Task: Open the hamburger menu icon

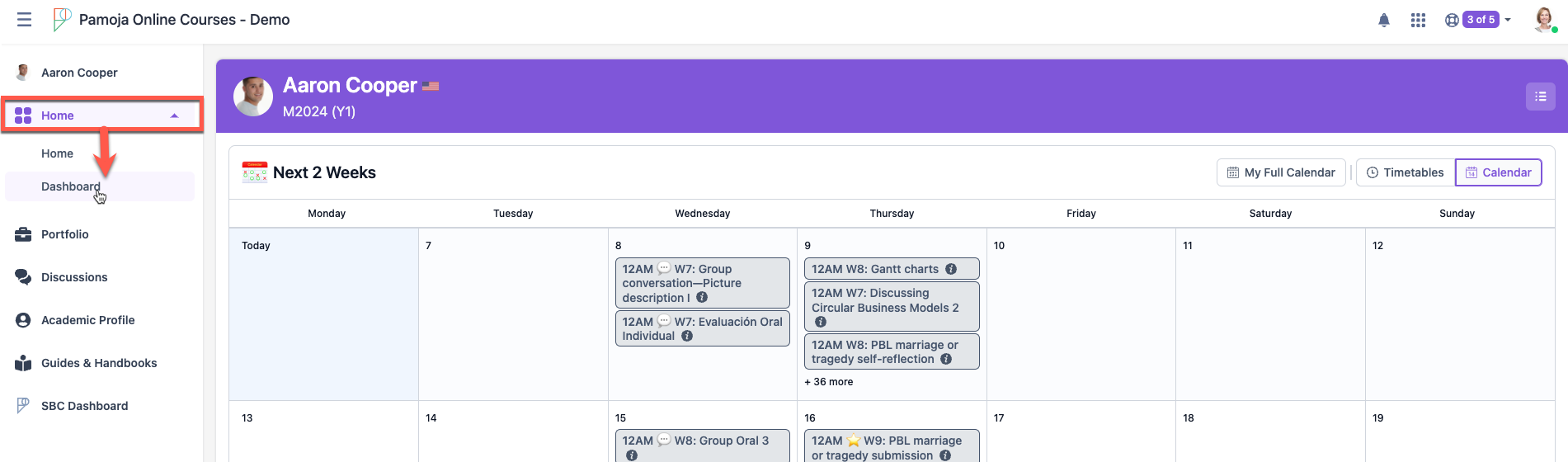Action: tap(24, 19)
